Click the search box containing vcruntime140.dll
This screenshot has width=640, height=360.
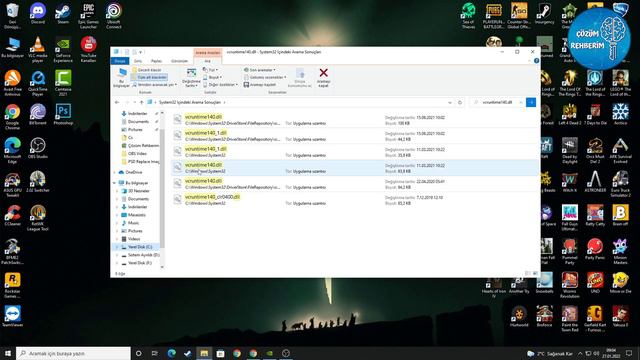coord(498,102)
